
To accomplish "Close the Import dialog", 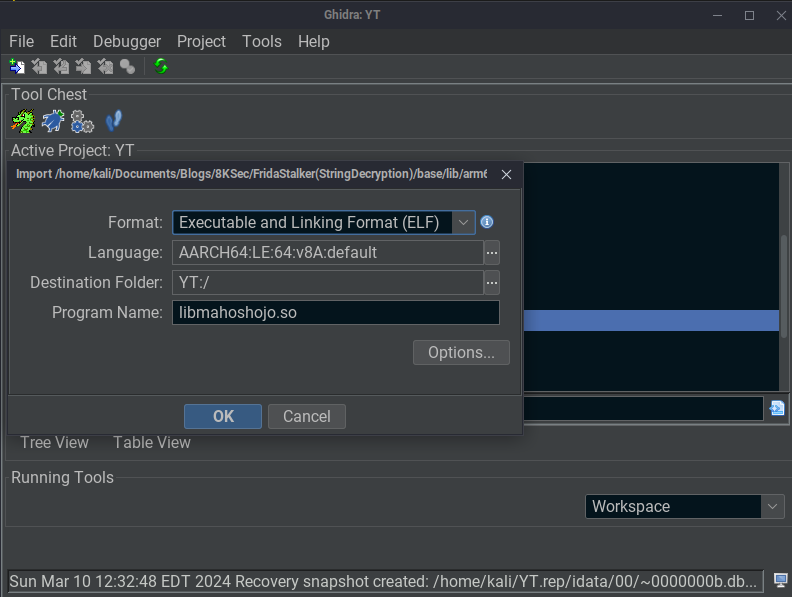I will [506, 174].
